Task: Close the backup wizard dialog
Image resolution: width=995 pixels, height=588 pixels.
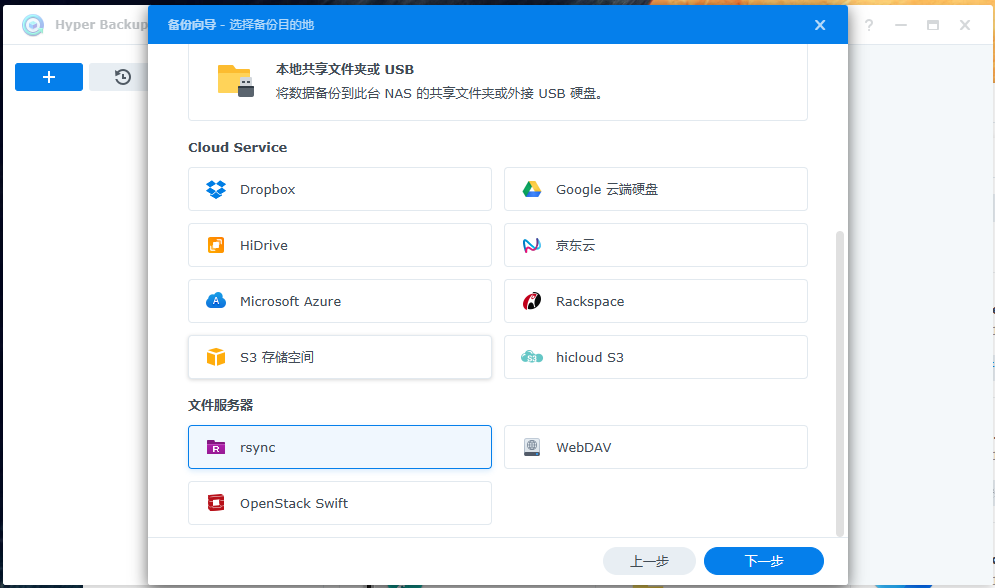Action: click(820, 25)
